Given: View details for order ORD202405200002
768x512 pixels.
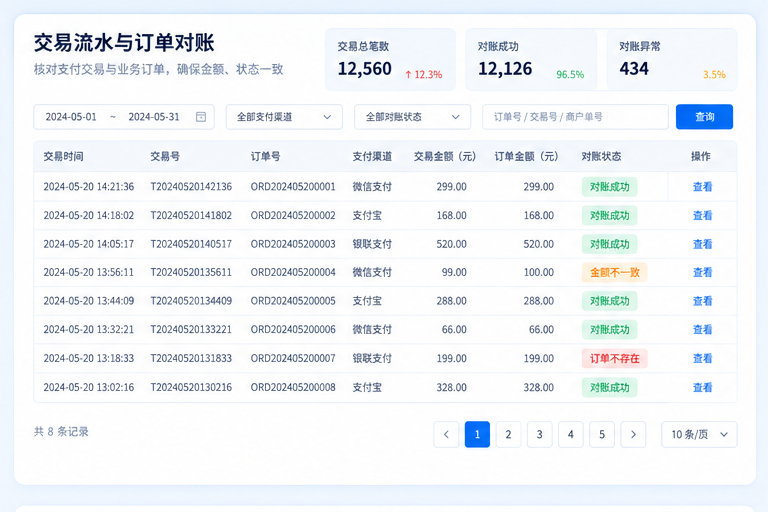Looking at the screenshot, I should pos(702,216).
